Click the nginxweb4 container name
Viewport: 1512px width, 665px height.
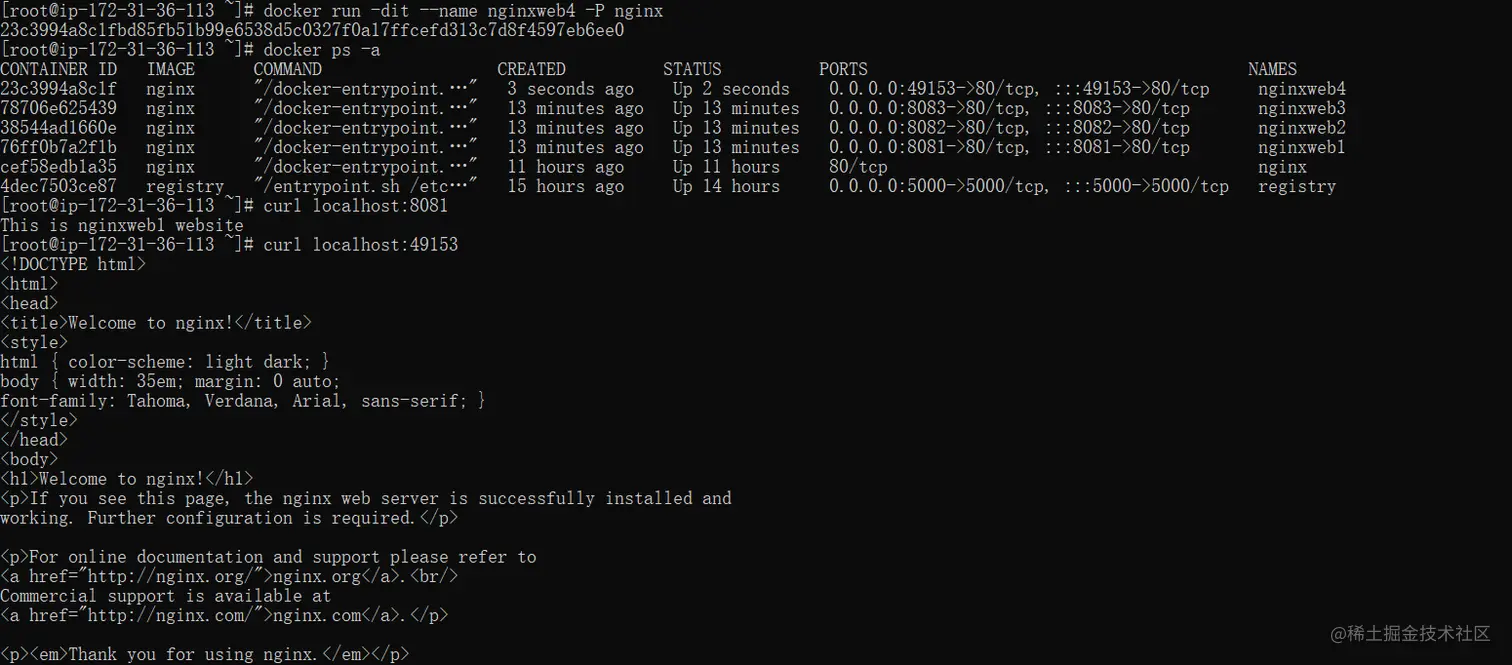[1301, 89]
